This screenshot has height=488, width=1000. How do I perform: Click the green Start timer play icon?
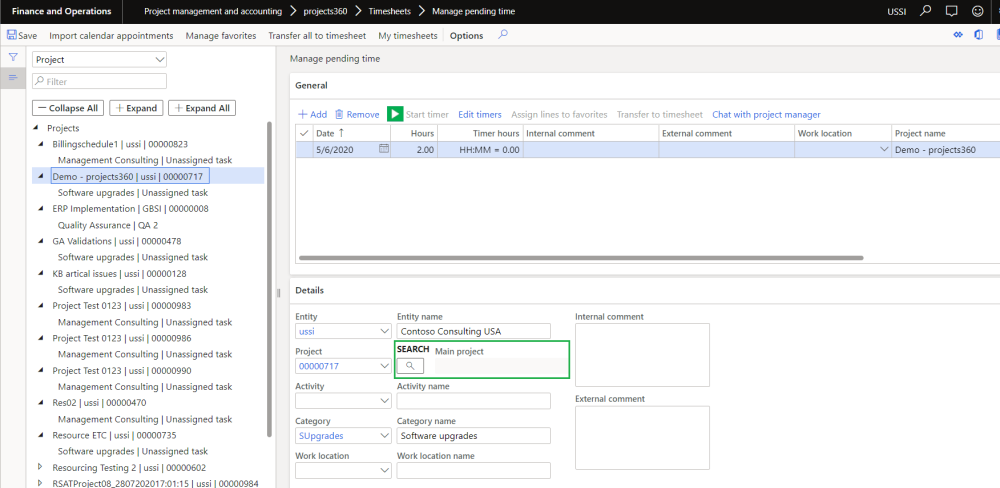(x=395, y=115)
